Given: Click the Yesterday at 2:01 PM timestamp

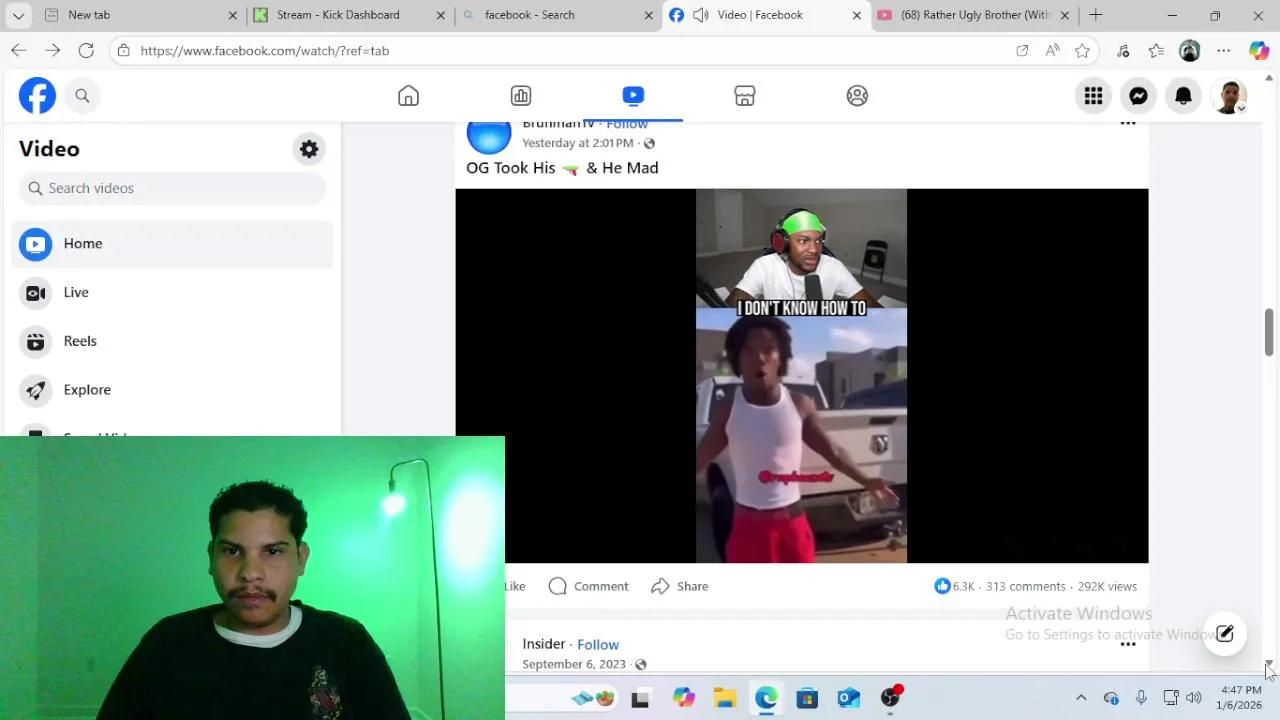Looking at the screenshot, I should click(577, 143).
